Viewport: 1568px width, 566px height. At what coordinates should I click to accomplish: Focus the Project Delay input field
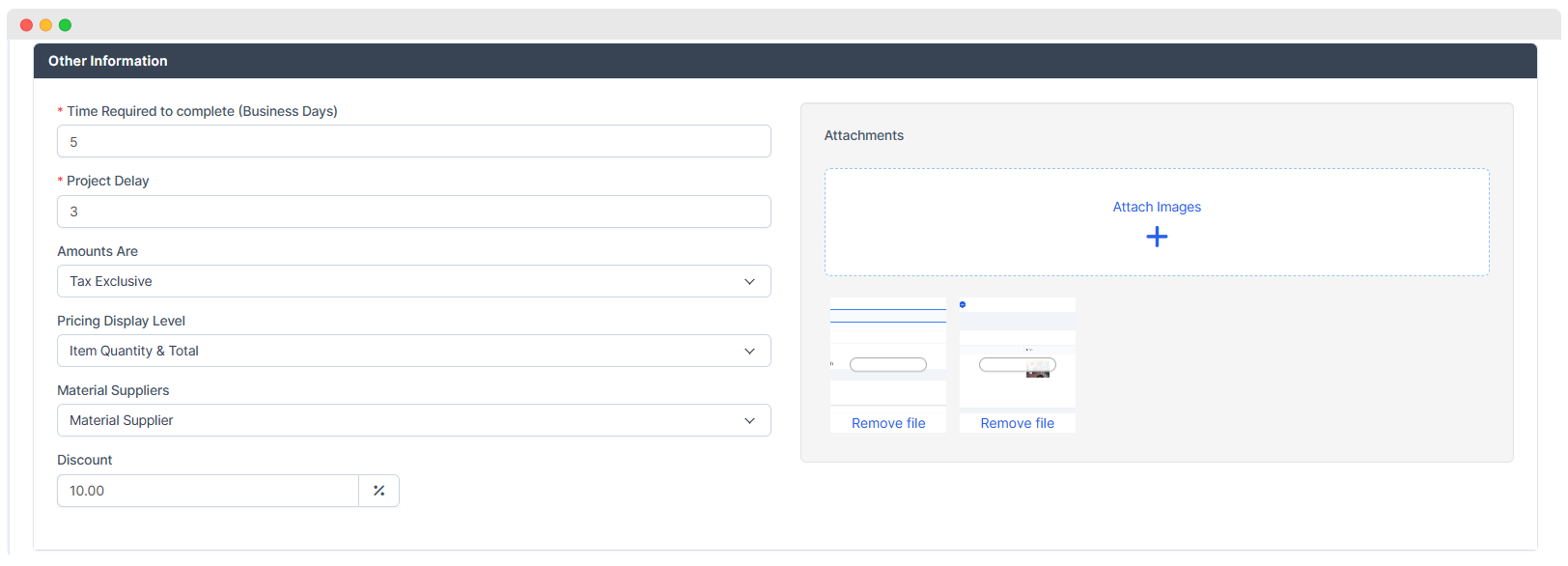(x=414, y=212)
